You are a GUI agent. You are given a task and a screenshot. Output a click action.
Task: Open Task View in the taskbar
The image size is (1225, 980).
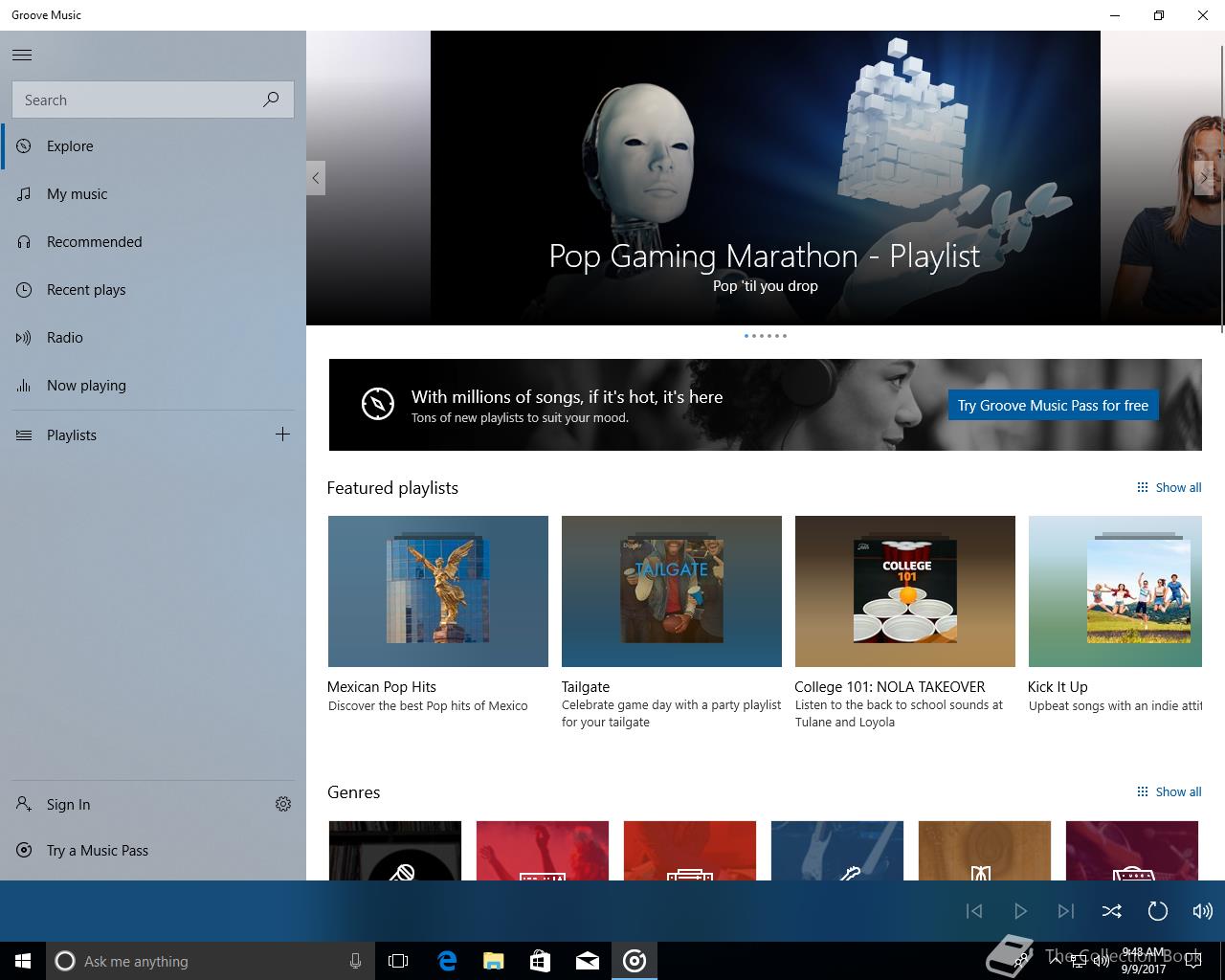coord(398,961)
